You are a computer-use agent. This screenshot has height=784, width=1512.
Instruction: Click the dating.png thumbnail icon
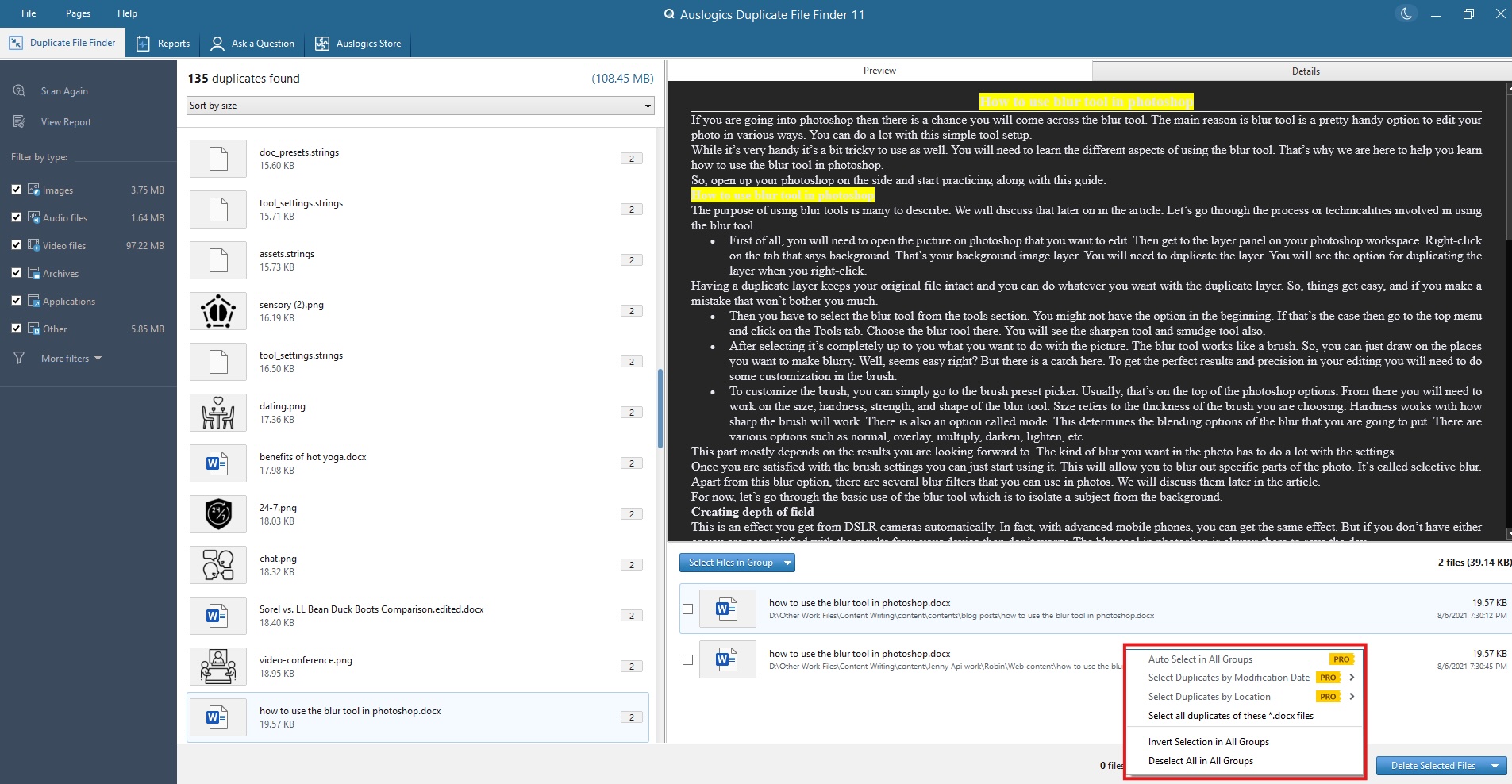click(x=218, y=413)
